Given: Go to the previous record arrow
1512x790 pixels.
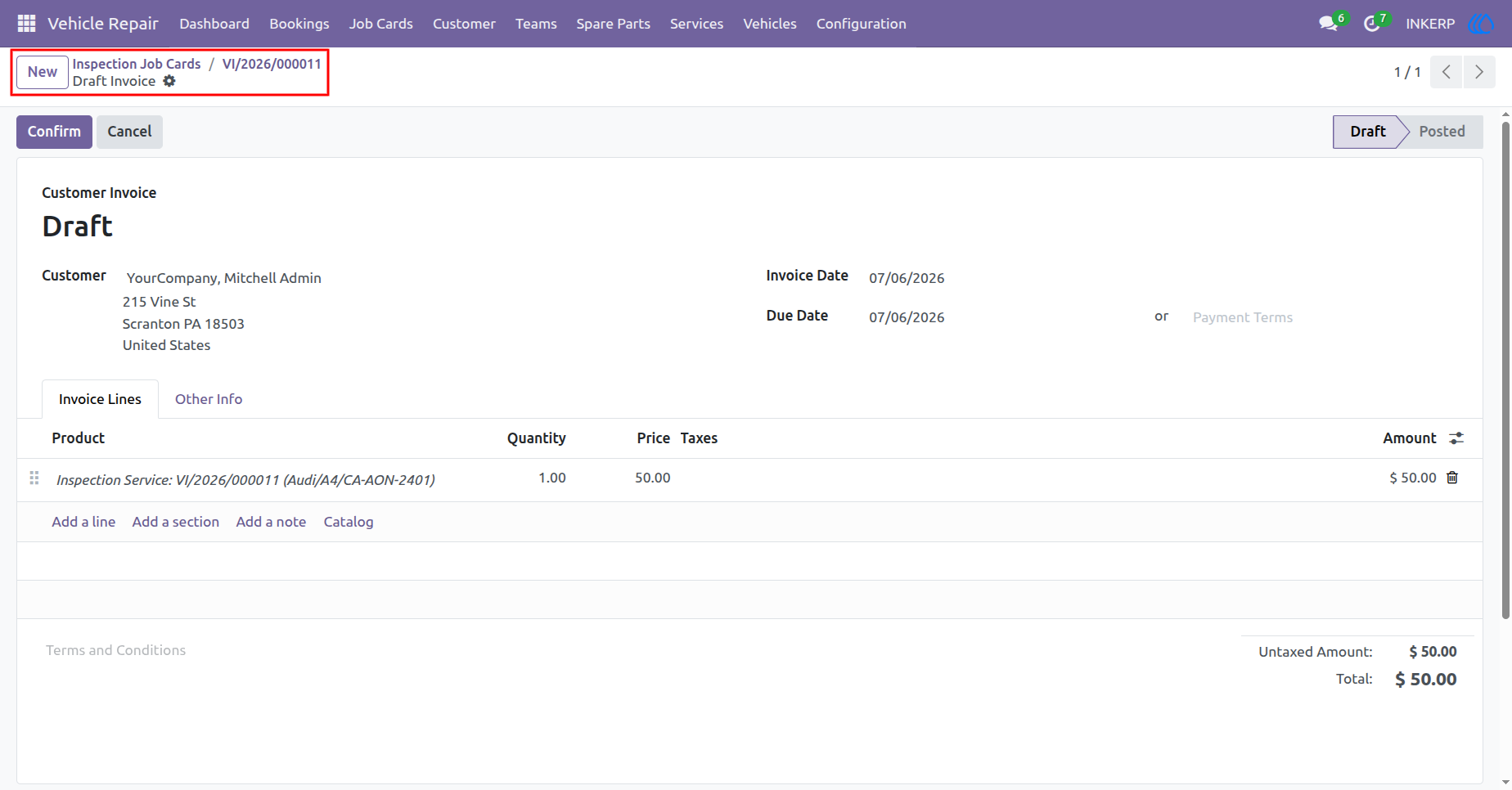Looking at the screenshot, I should click(x=1447, y=72).
